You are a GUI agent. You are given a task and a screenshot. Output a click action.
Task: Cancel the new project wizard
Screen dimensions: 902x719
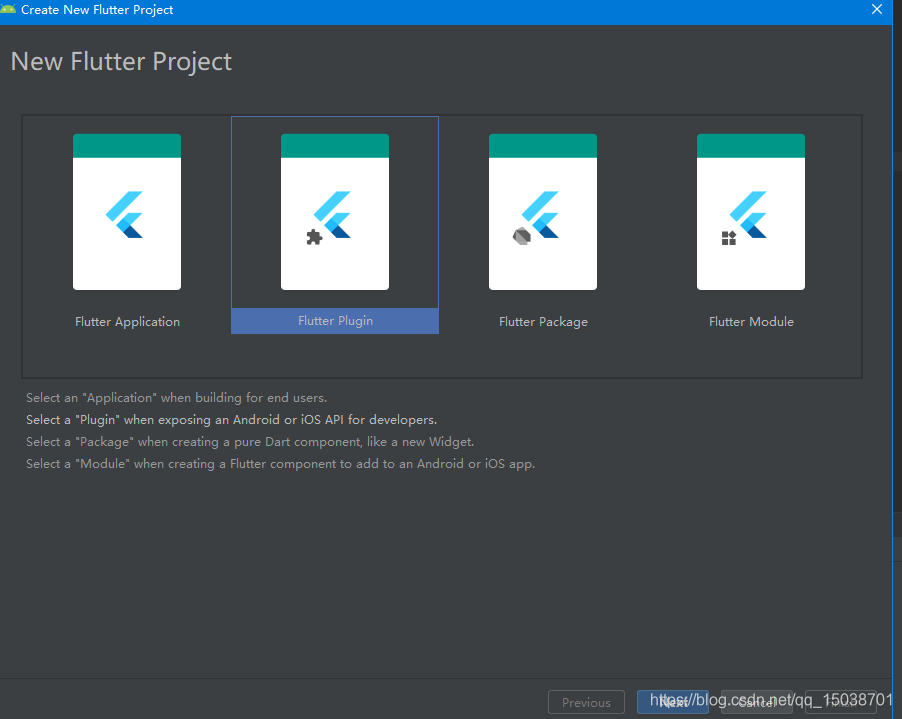756,702
